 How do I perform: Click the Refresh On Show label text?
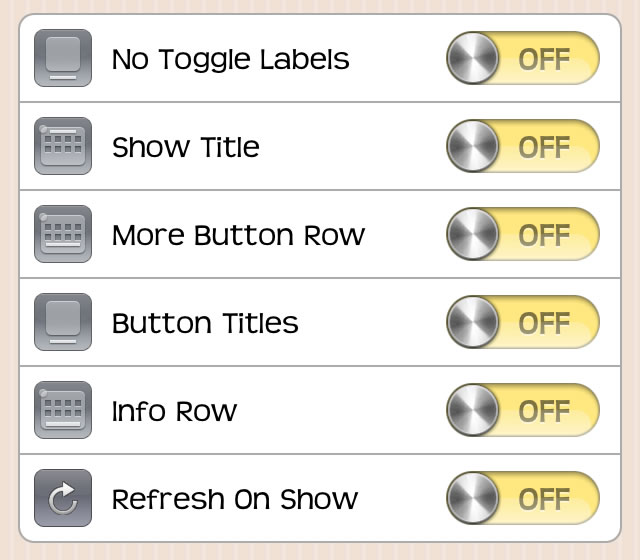(x=235, y=499)
